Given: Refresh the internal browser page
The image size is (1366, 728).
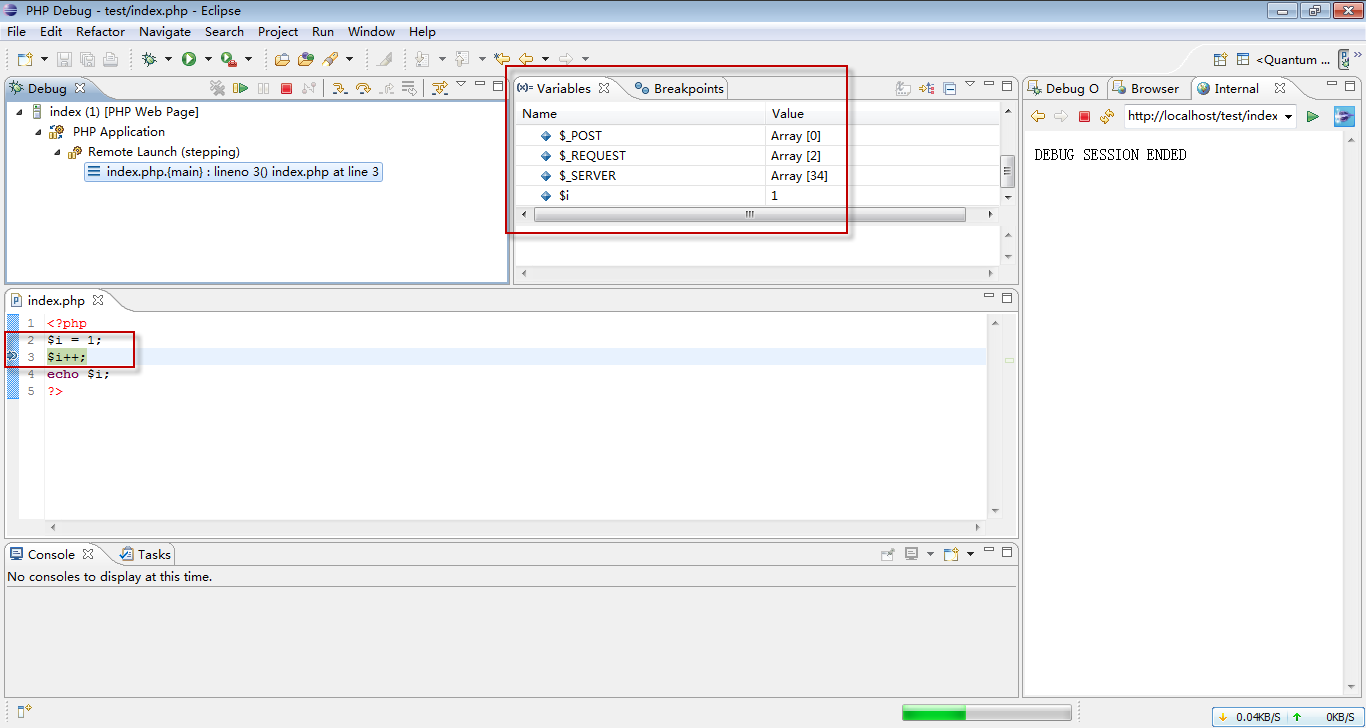Looking at the screenshot, I should (x=1106, y=117).
